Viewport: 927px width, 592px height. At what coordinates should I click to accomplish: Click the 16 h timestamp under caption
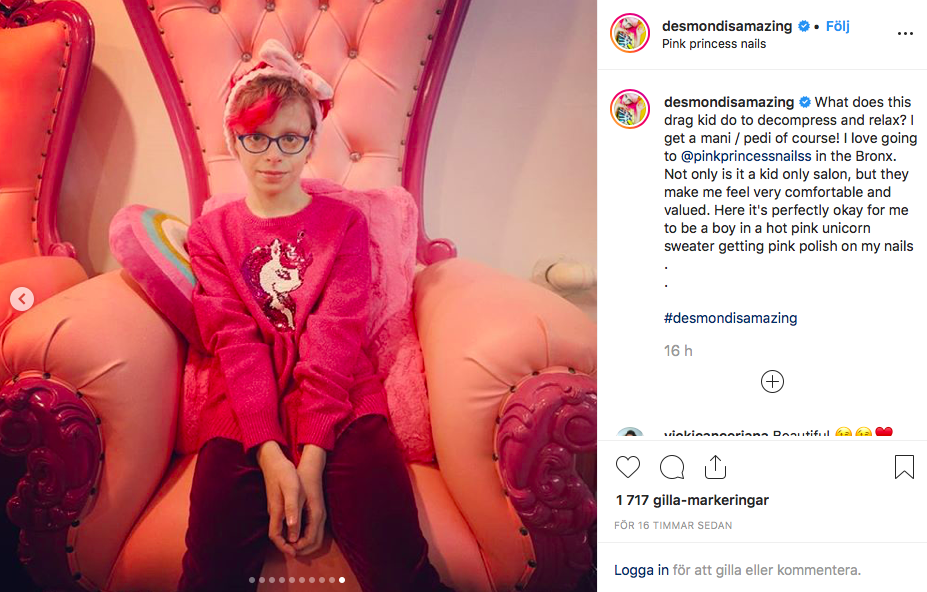click(678, 351)
